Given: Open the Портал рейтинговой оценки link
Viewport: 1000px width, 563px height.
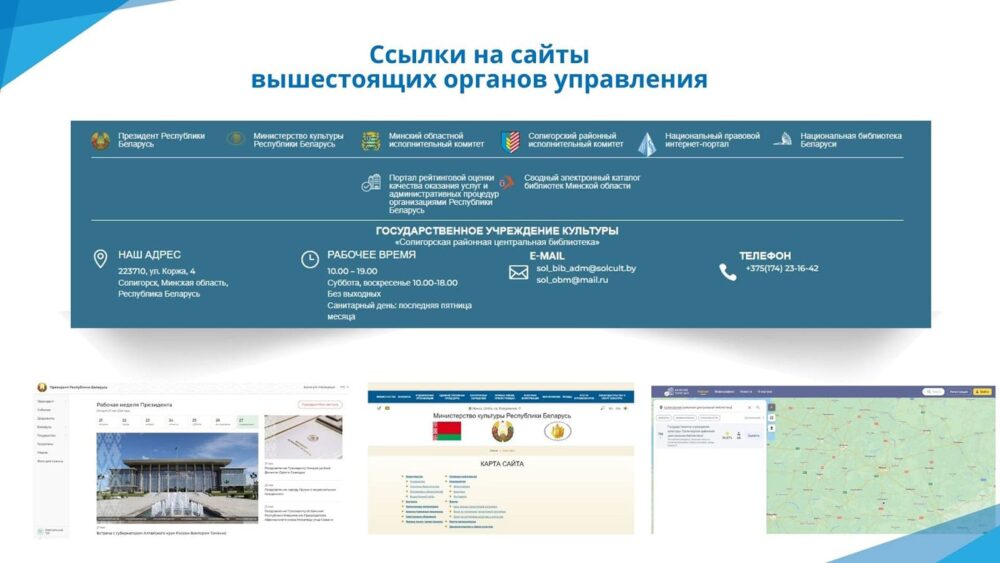Looking at the screenshot, I should point(443,193).
